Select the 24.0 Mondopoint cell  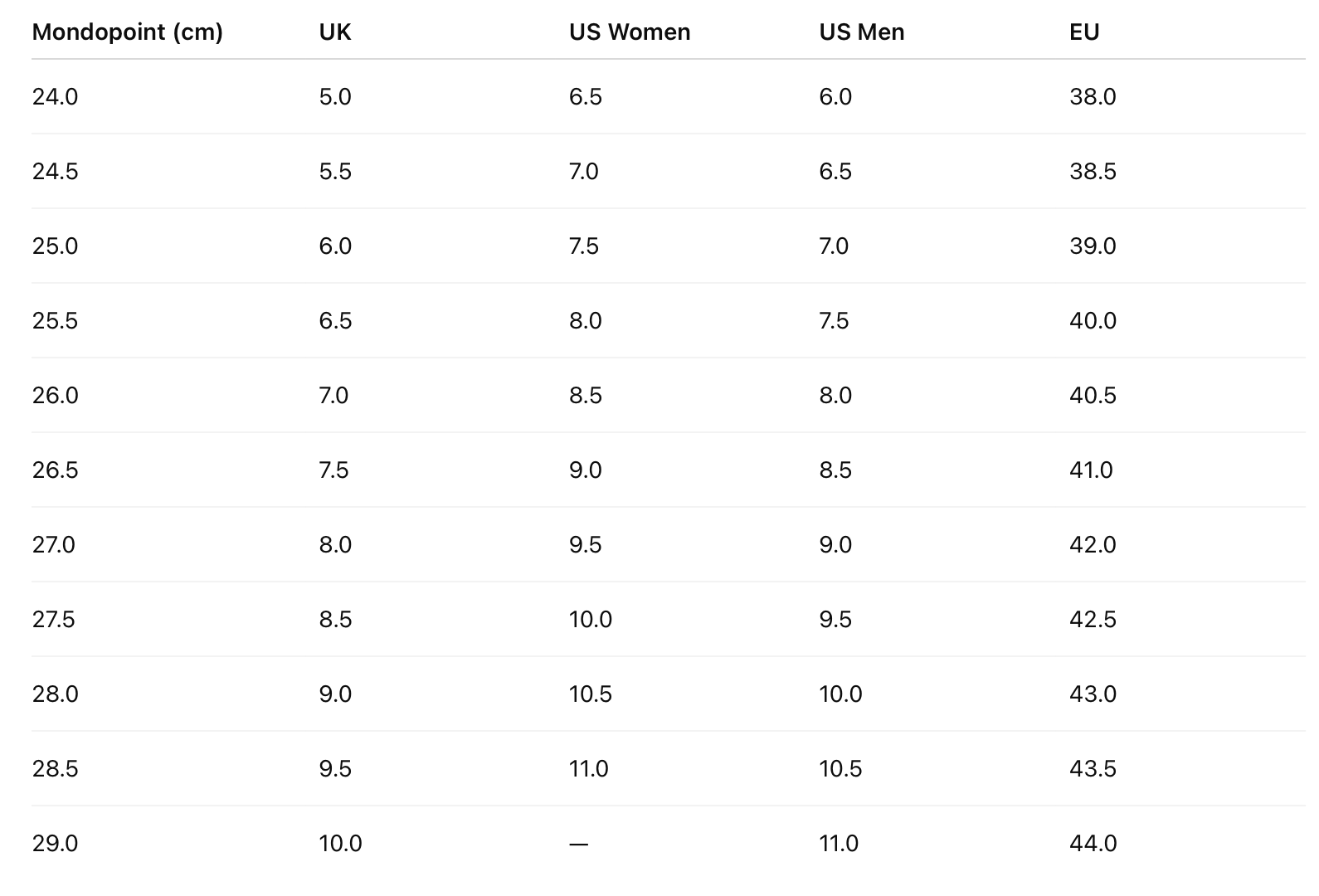(55, 97)
